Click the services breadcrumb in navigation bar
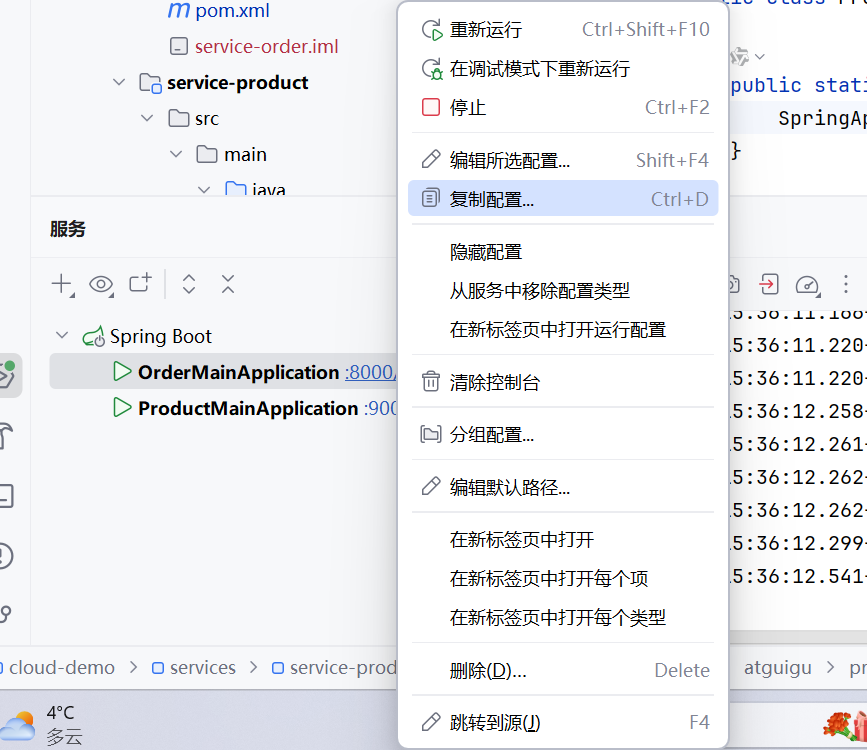Viewport: 867px width, 750px height. click(202, 668)
